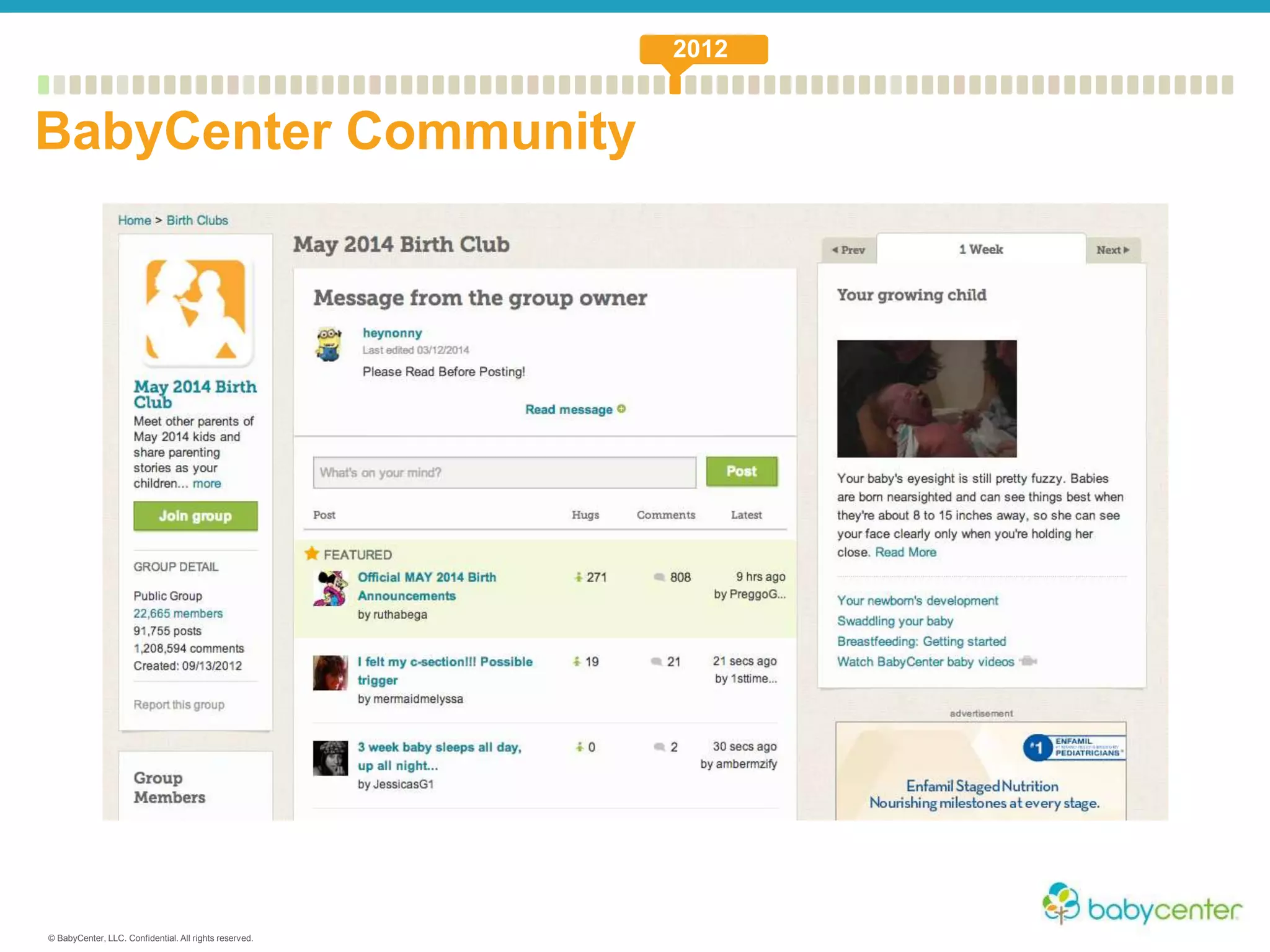This screenshot has height=952, width=1270.
Task: Click the hug icon beside 271
Action: [x=578, y=577]
